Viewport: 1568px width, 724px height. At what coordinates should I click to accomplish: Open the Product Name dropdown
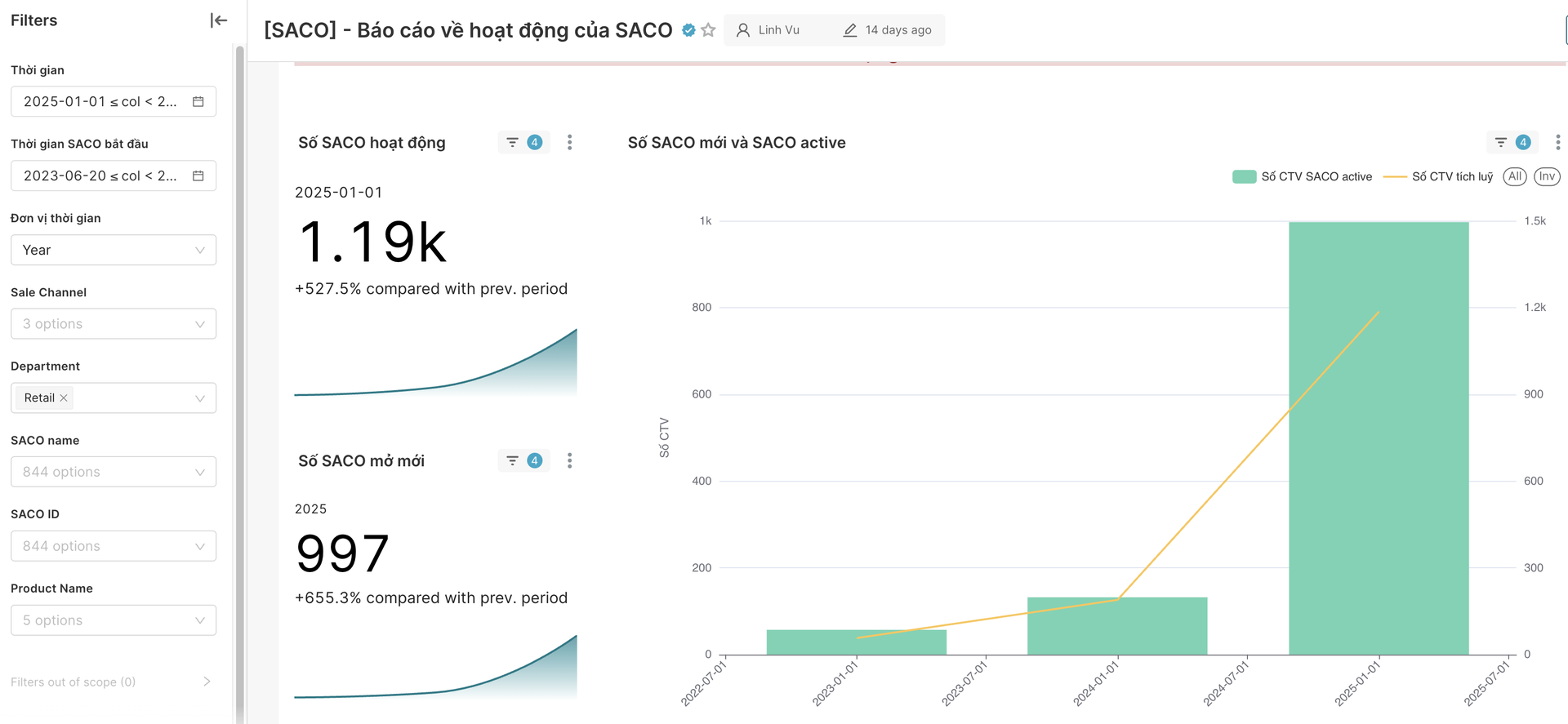point(114,620)
